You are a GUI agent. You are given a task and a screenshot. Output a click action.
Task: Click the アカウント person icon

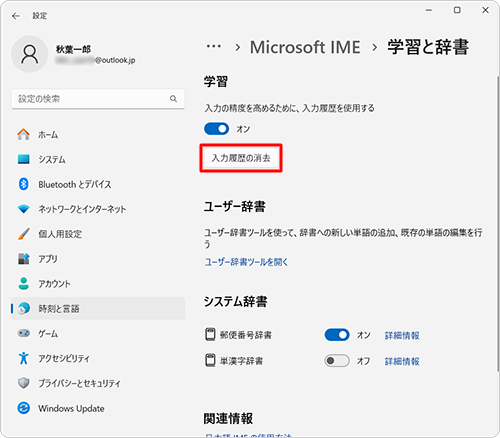[24, 284]
